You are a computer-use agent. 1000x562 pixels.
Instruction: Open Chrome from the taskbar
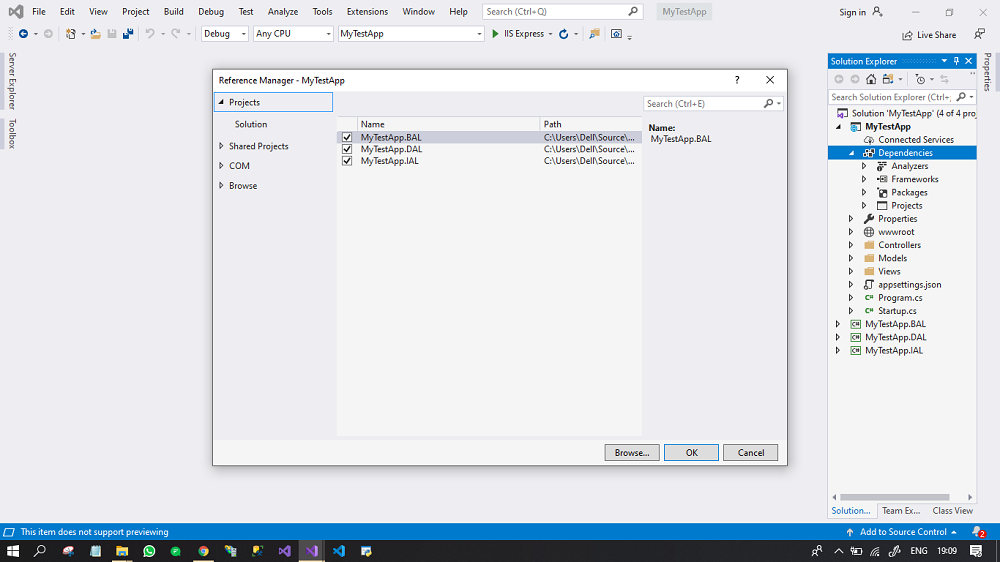(203, 551)
